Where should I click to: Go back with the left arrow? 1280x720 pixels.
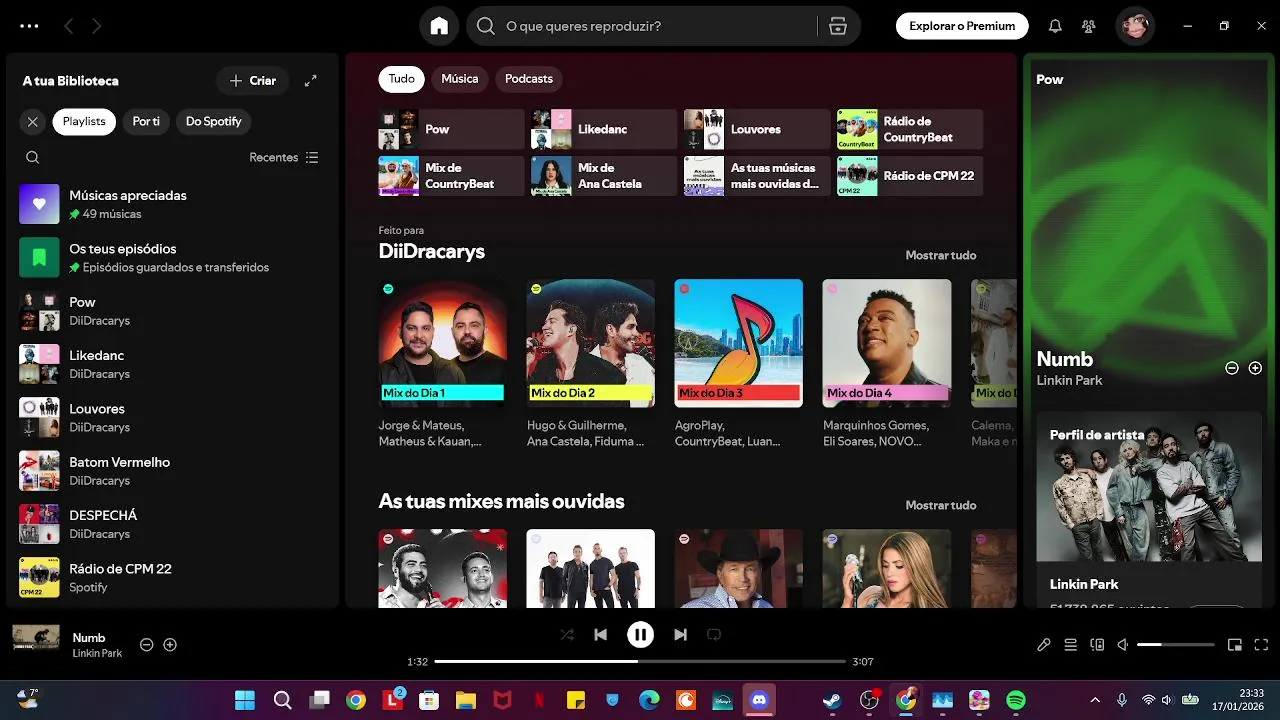click(68, 26)
